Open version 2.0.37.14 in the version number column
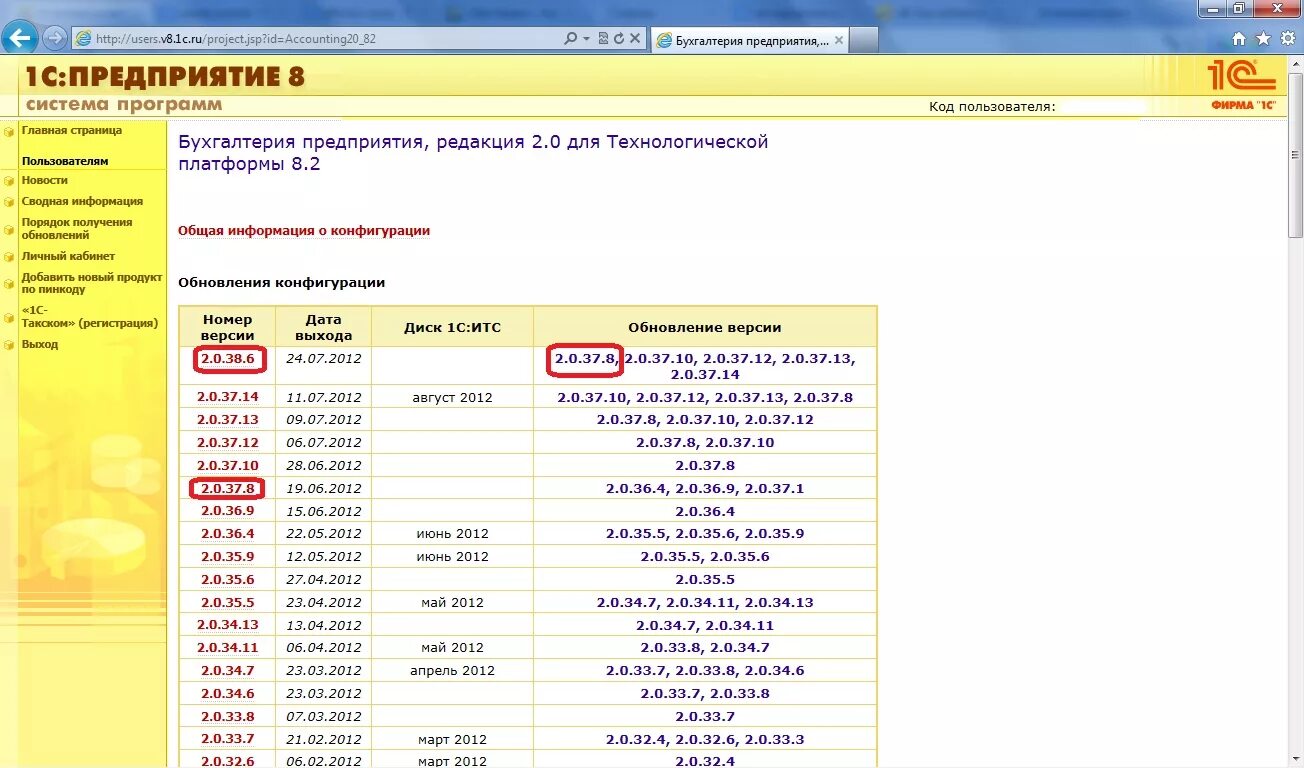 [x=228, y=397]
